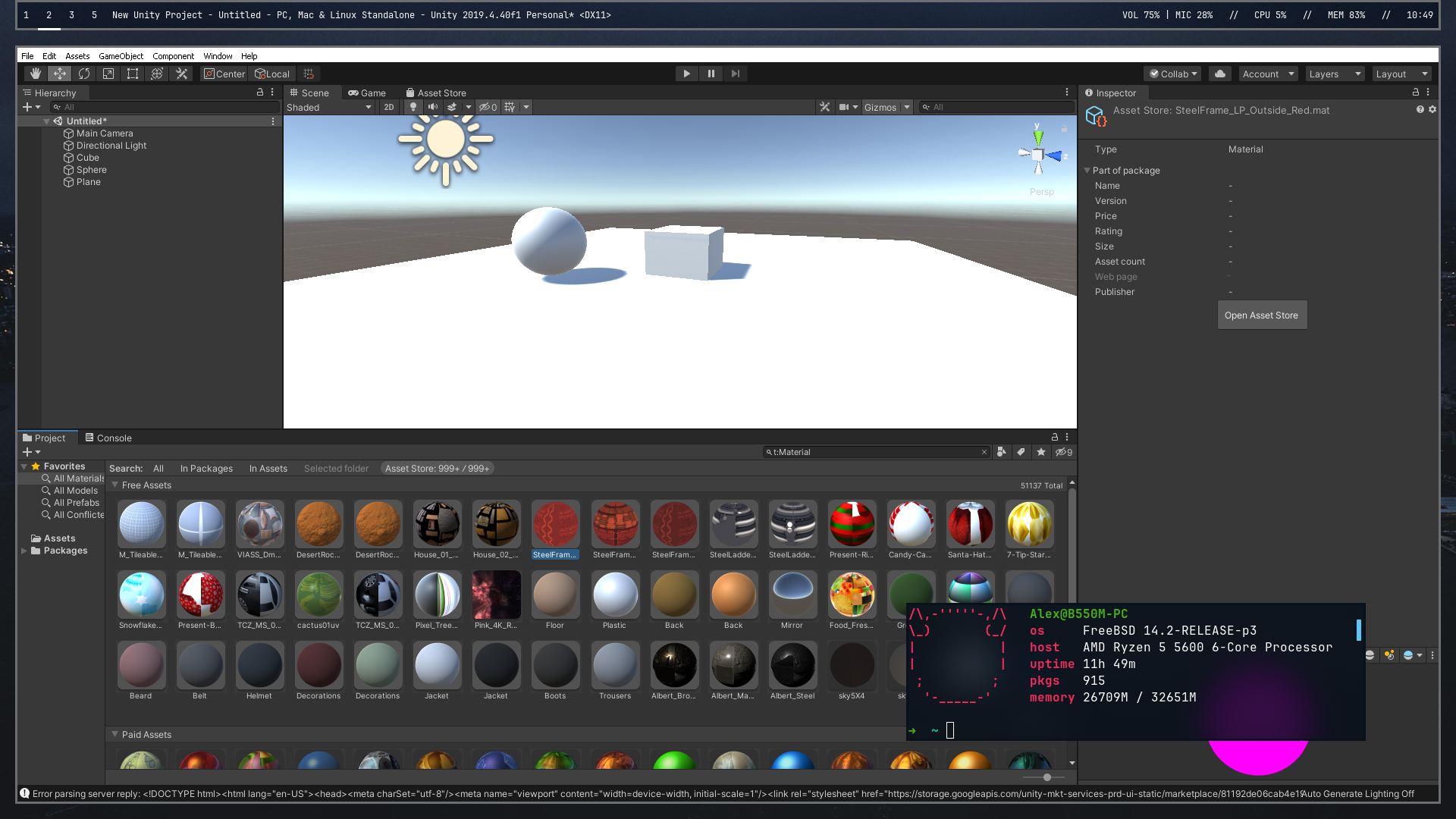
Task: Open the GameObject menu
Action: coord(121,56)
